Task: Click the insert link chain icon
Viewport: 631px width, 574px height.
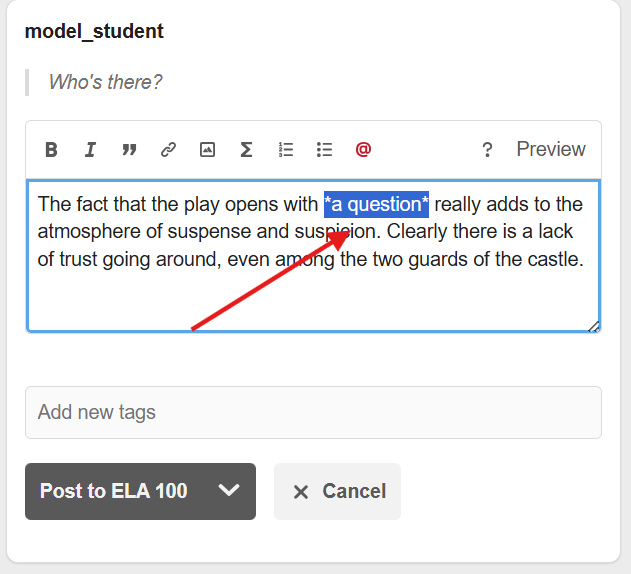Action: tap(168, 150)
